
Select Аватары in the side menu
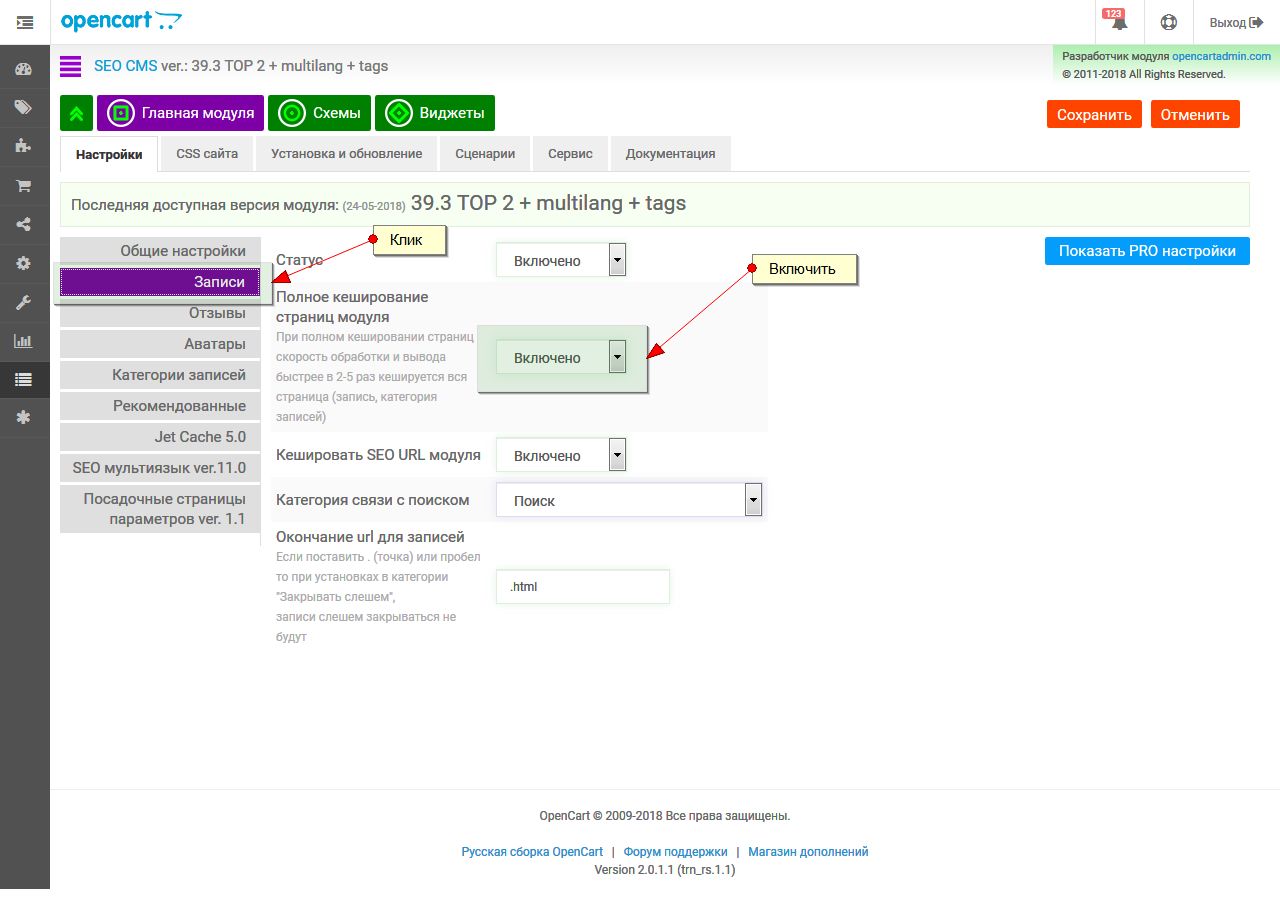coord(160,344)
